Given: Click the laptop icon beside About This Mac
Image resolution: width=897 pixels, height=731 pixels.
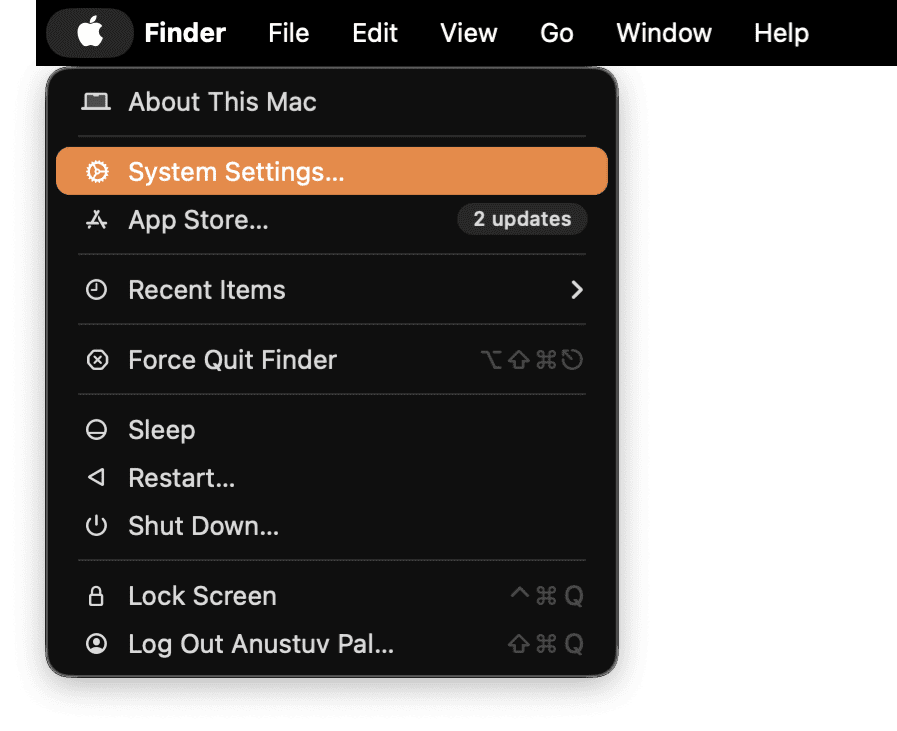Looking at the screenshot, I should tap(96, 102).
